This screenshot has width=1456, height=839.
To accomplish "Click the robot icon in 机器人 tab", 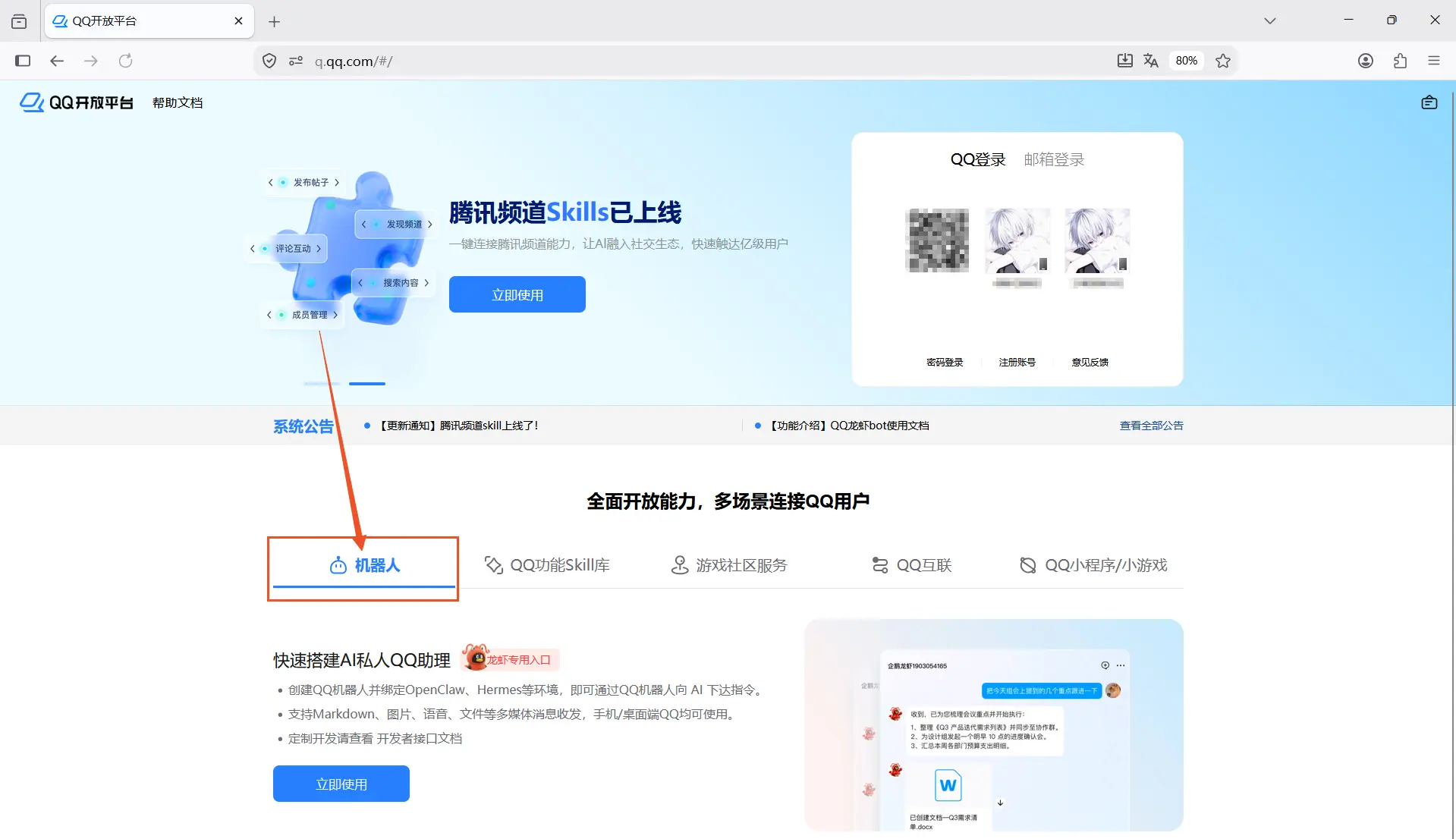I will (338, 565).
